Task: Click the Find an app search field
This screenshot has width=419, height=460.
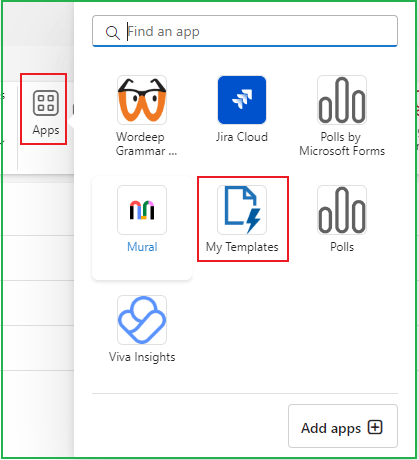Action: click(x=245, y=31)
